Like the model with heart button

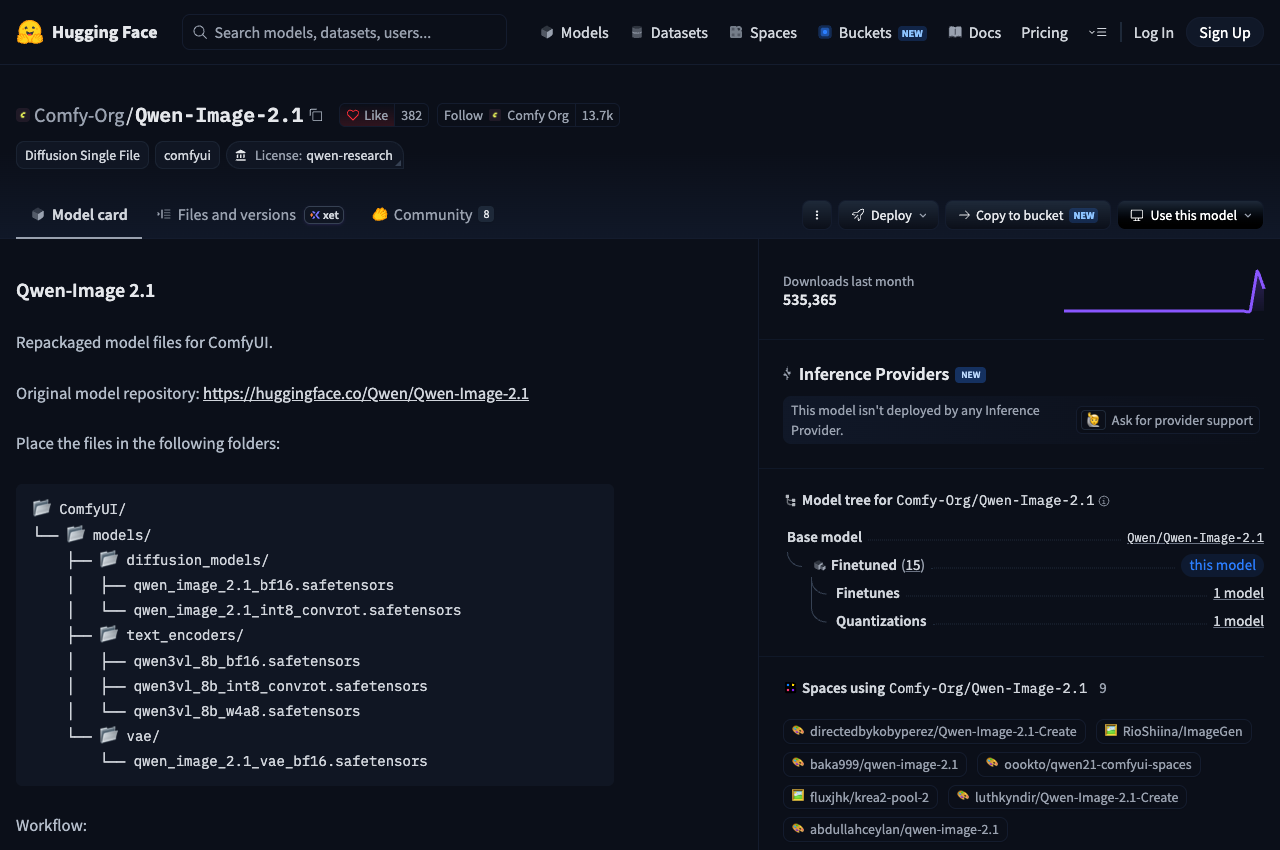[x=367, y=115]
